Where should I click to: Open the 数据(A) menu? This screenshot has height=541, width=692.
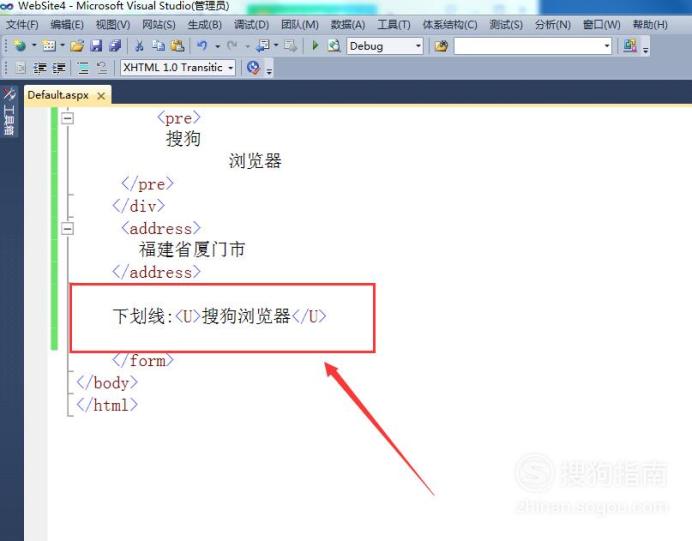pos(348,24)
